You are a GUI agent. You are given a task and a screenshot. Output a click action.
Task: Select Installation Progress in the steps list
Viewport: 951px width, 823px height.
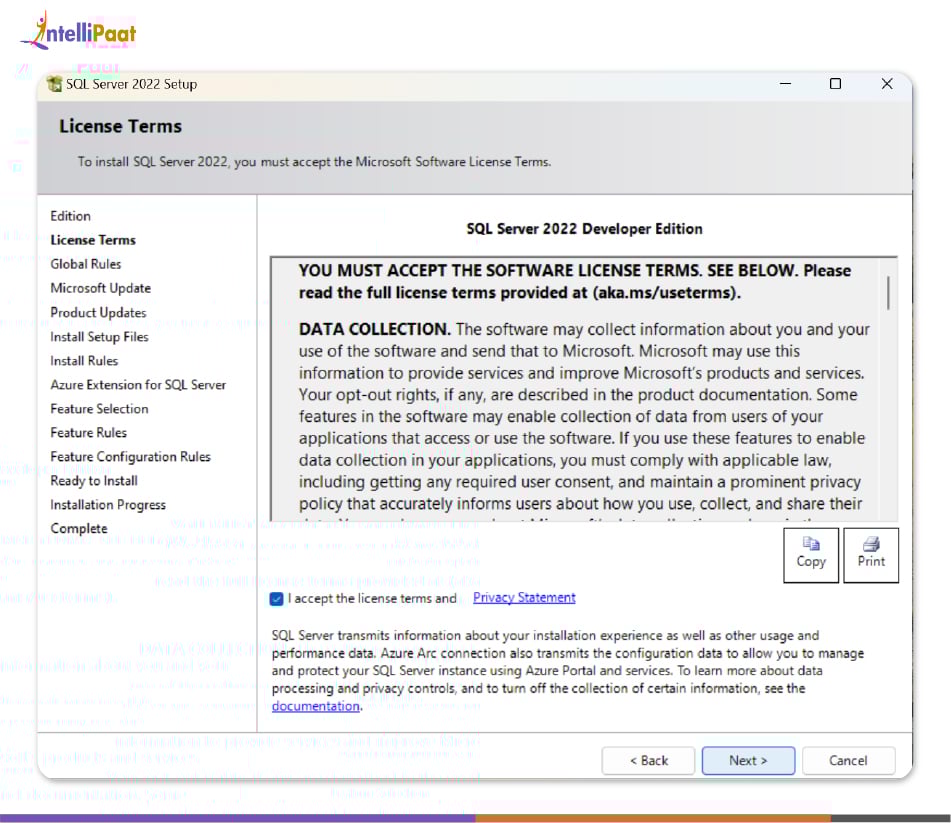pos(108,505)
